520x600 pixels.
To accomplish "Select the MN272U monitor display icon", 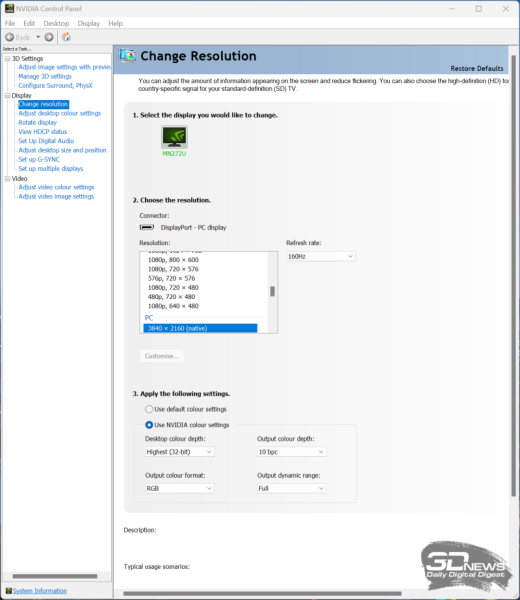I will coord(174,137).
